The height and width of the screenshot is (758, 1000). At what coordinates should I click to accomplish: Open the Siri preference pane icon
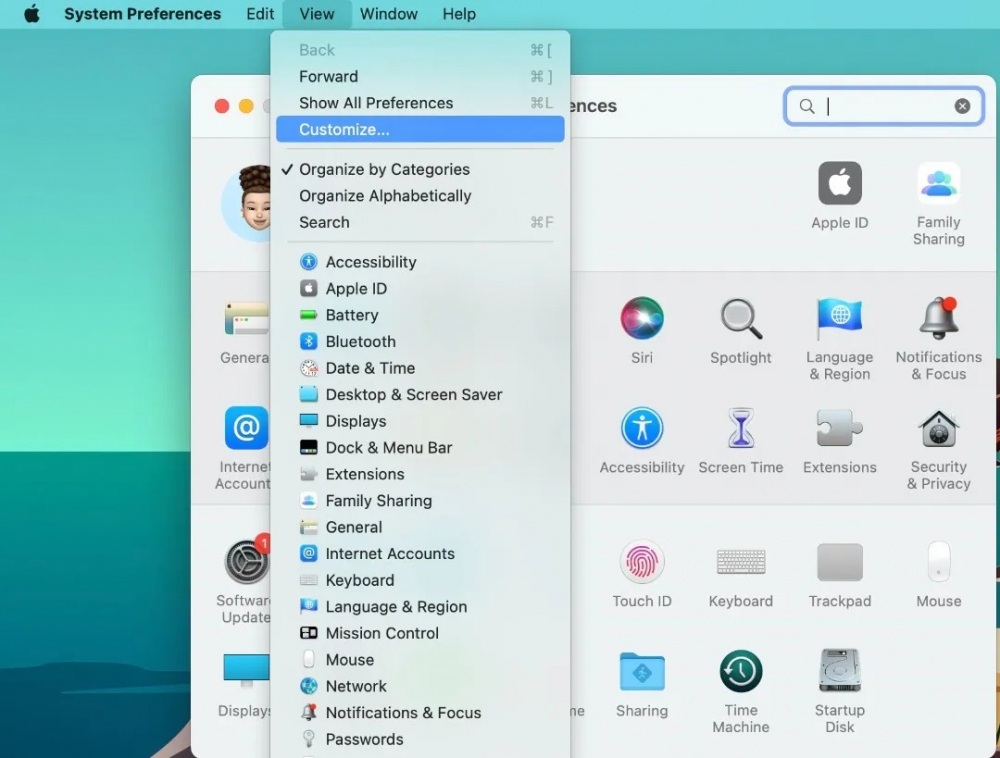641,319
